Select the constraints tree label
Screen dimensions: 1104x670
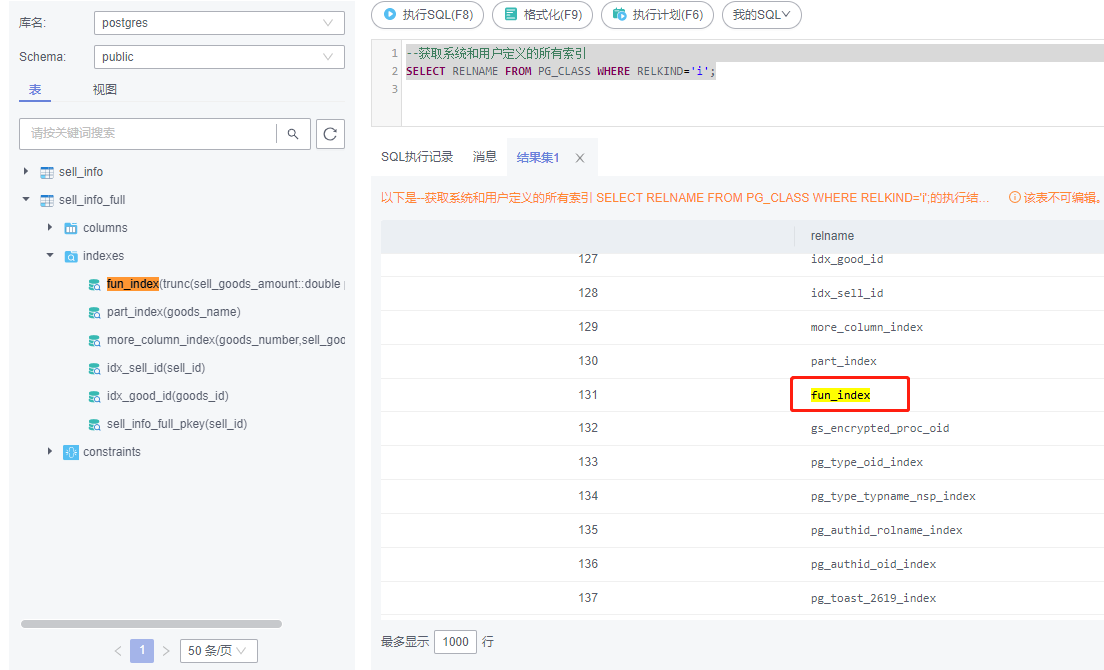click(112, 452)
